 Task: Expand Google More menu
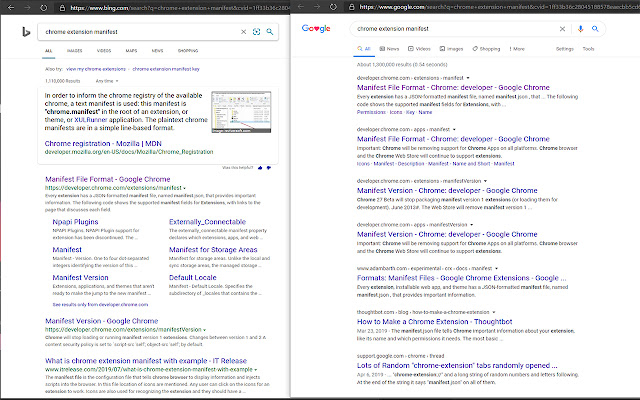pyautogui.click(x=517, y=49)
